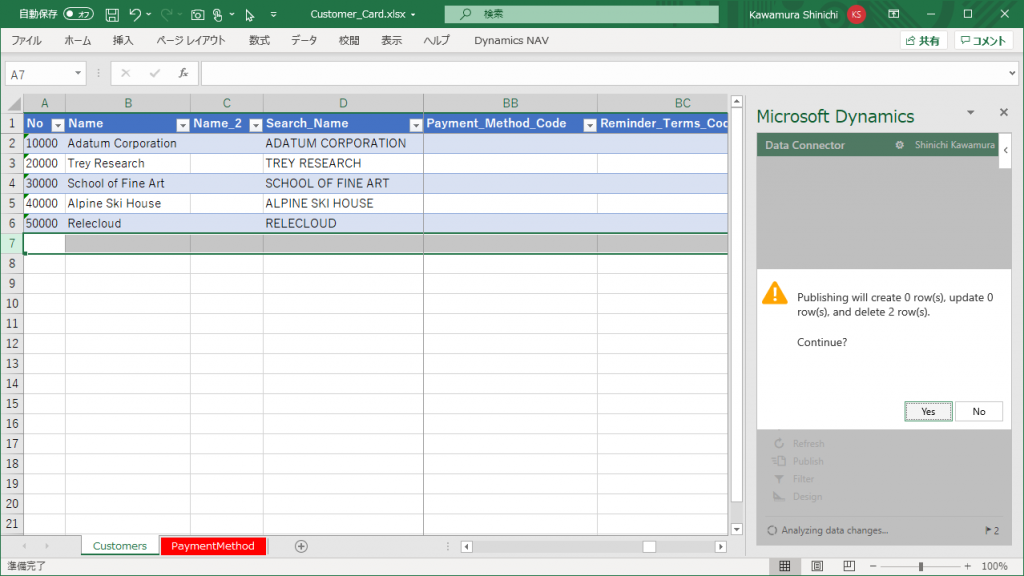Open the No column filter dropdown
1024x576 pixels.
[x=57, y=125]
